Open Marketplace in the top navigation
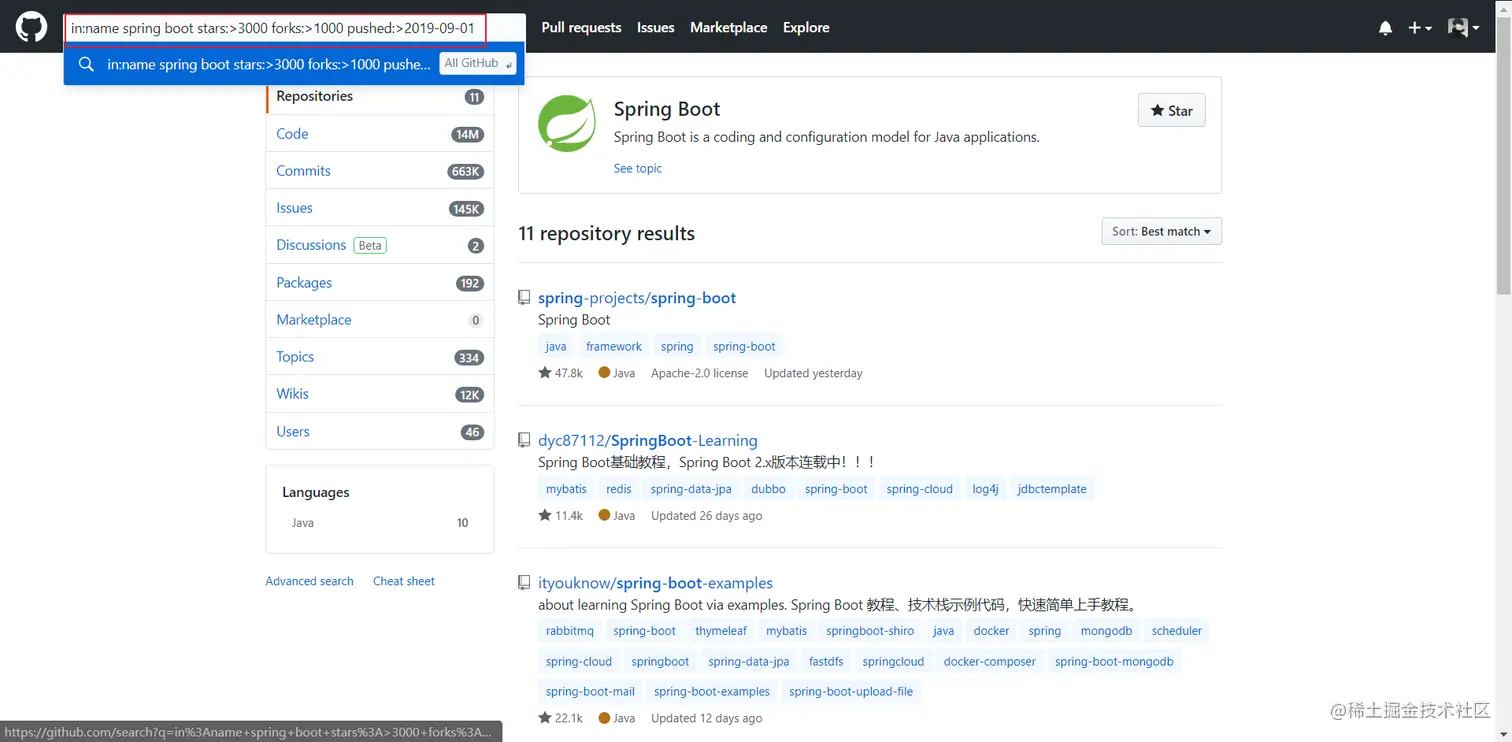The height and width of the screenshot is (742, 1512). (x=729, y=28)
